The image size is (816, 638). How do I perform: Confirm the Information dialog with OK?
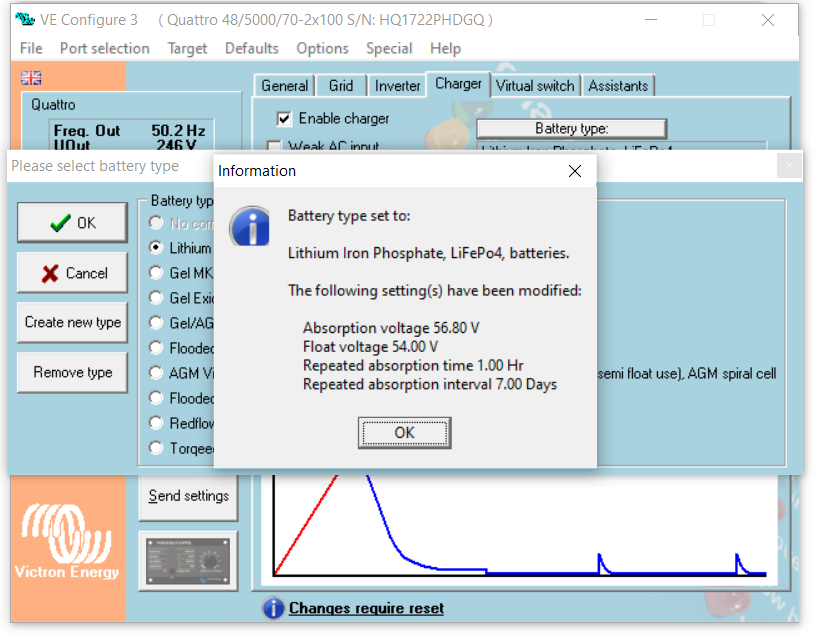click(404, 432)
